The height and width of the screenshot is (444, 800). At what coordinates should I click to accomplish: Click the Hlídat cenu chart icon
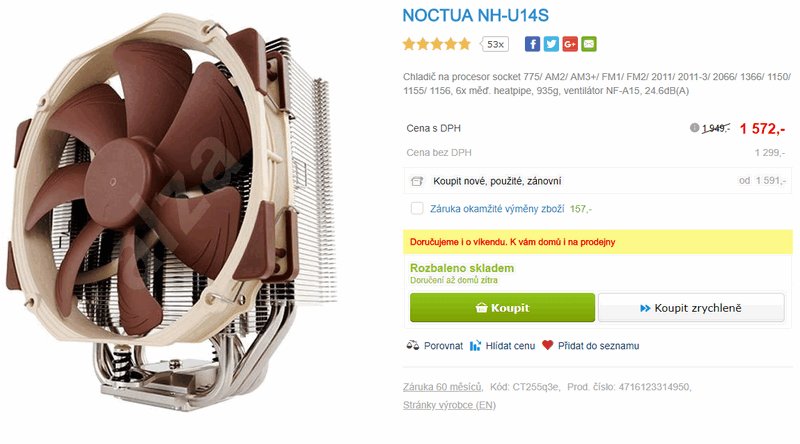coord(475,346)
